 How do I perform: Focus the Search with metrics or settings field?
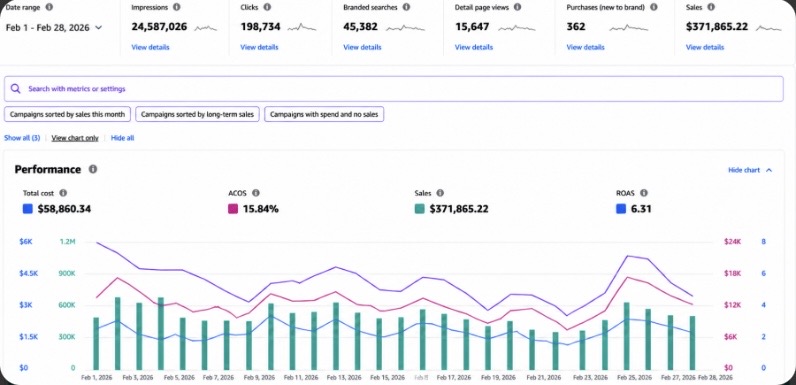(393, 89)
